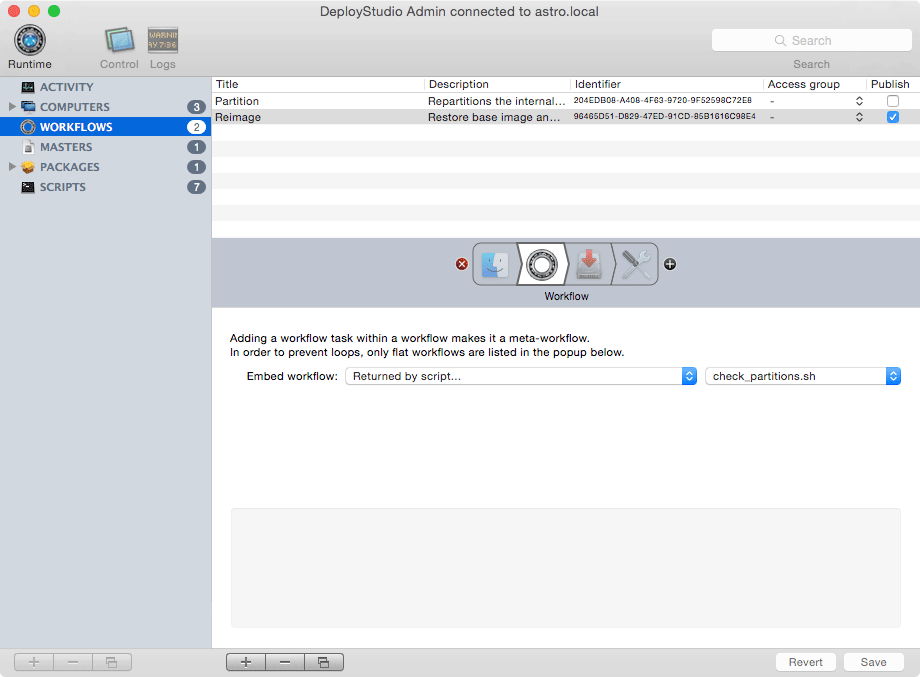Open the Control toolbar icon
The width and height of the screenshot is (920, 677).
(x=119, y=42)
